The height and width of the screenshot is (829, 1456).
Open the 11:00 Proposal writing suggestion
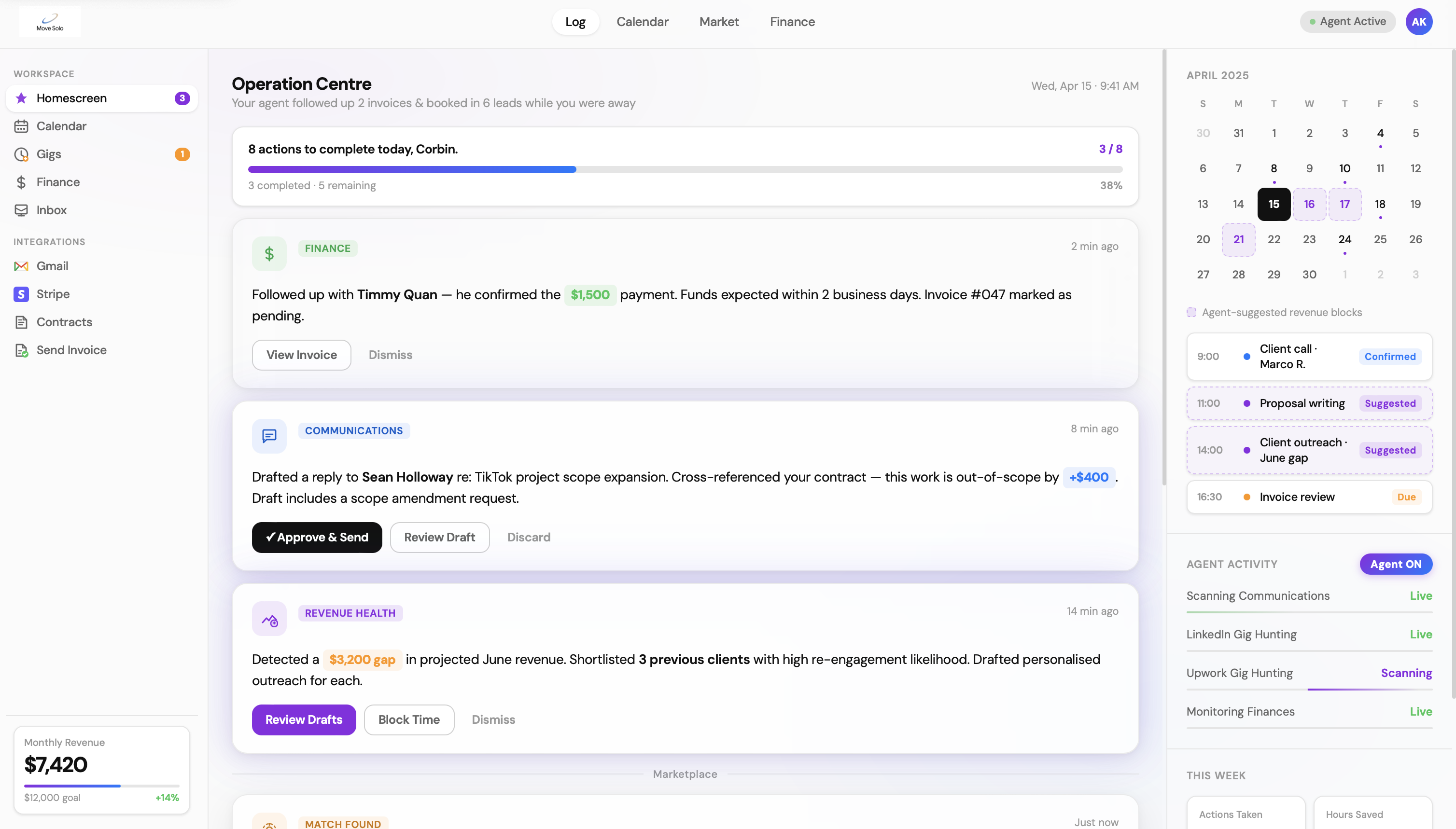(x=1309, y=403)
